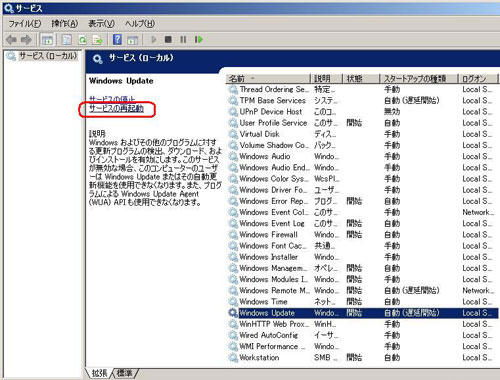Select サービス (ローカル) tree node
Viewport: 500px width, 380px height.
tap(47, 56)
